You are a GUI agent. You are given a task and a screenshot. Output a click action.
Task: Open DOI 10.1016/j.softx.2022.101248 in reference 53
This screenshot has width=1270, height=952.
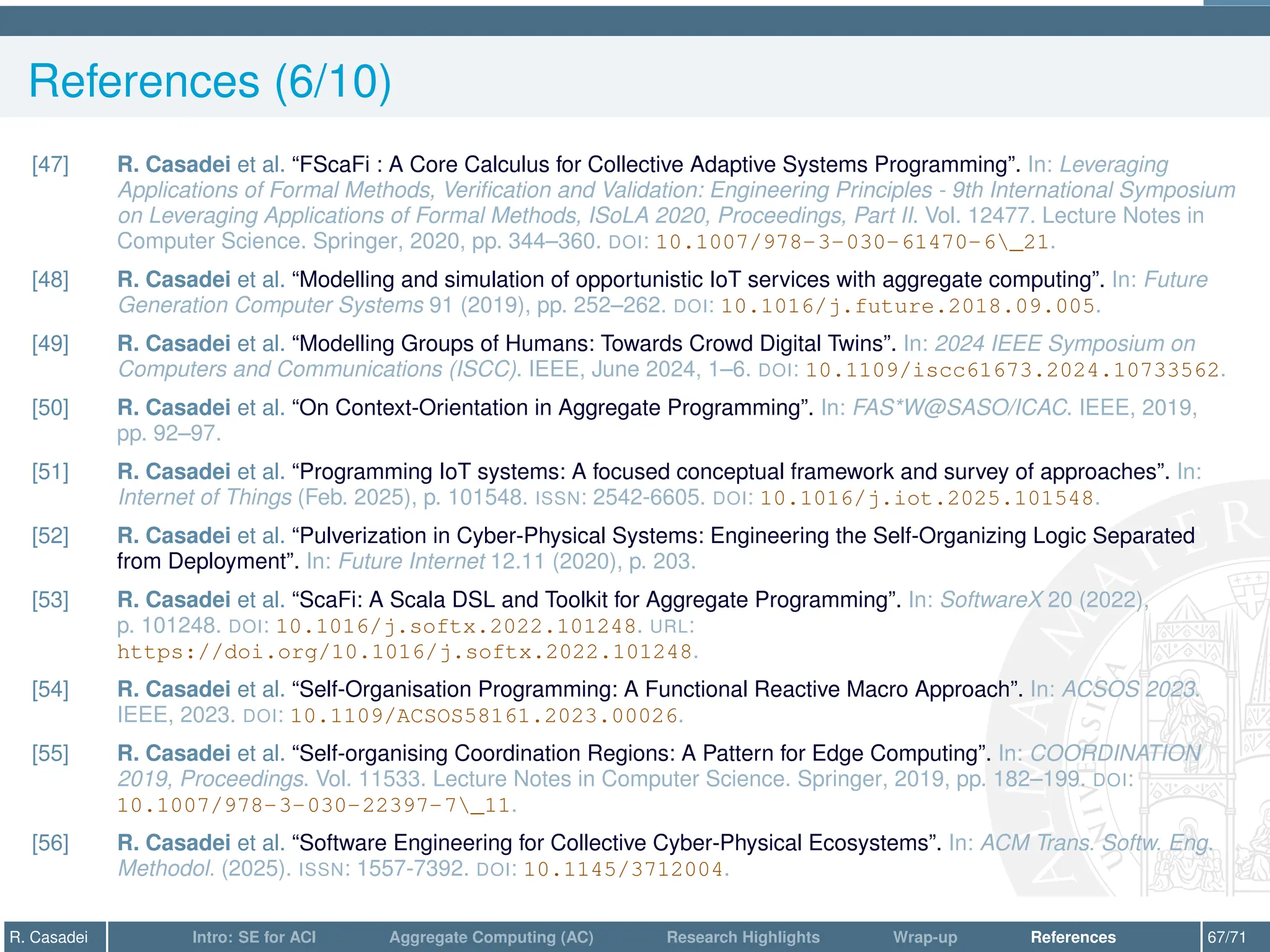pos(455,626)
